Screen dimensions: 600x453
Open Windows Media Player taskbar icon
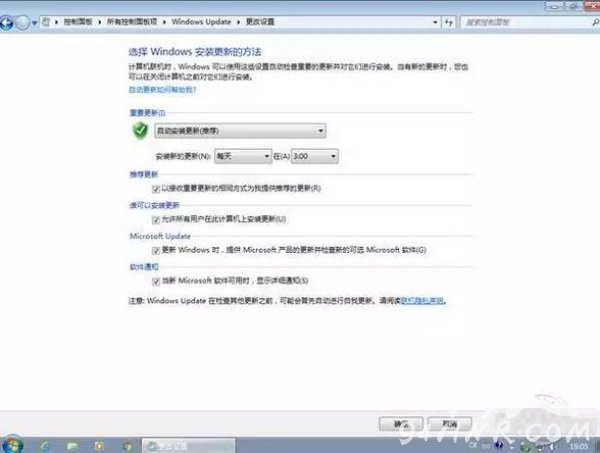tap(99, 446)
